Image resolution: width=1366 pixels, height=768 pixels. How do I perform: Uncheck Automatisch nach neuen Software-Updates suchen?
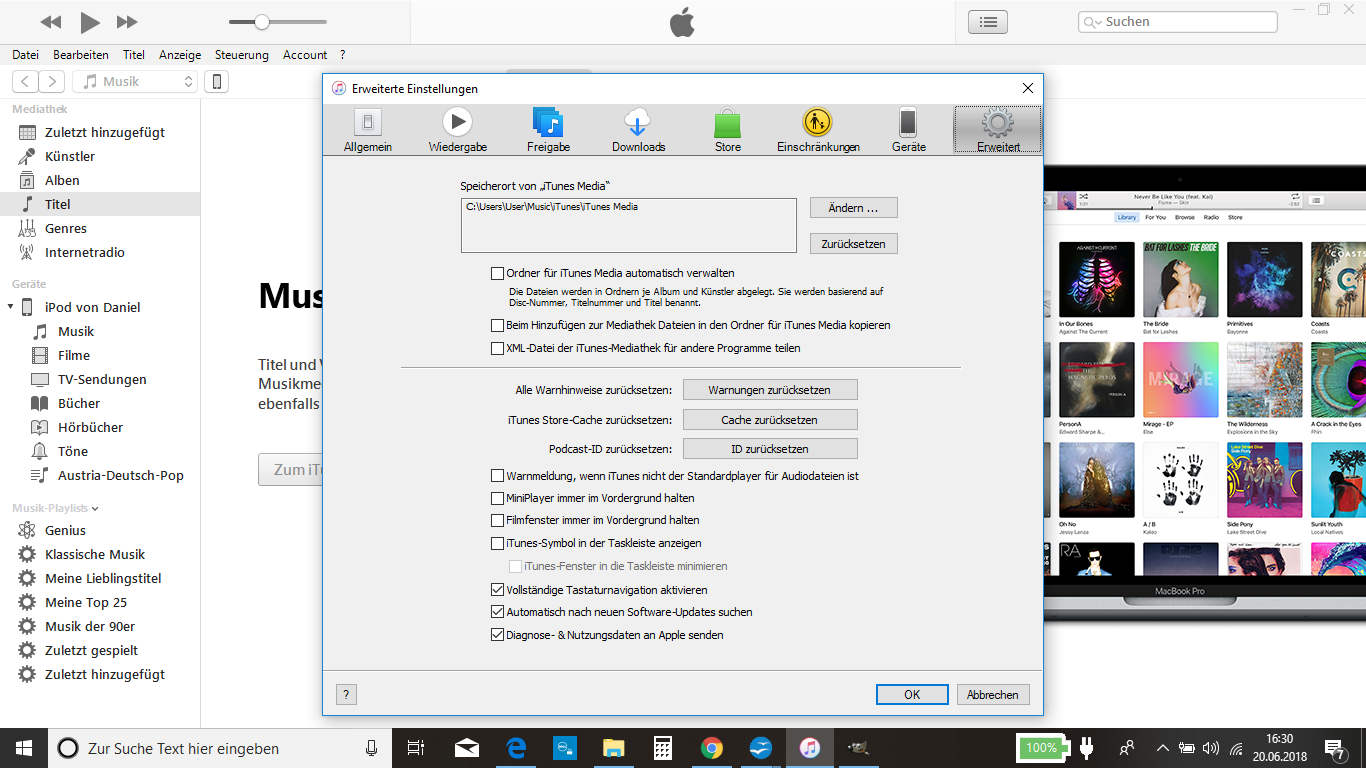498,612
